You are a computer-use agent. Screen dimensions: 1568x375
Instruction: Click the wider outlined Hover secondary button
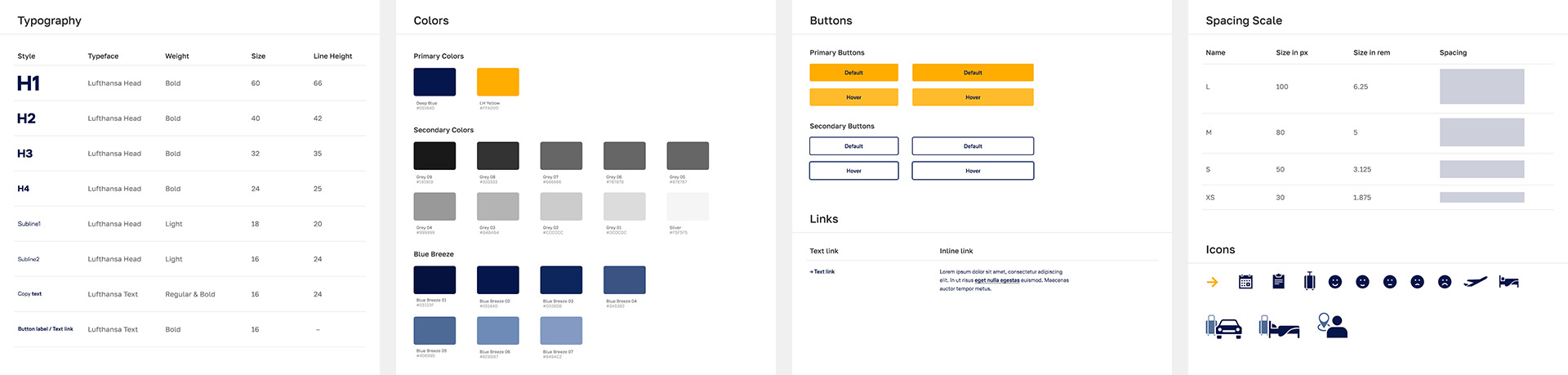coord(973,171)
